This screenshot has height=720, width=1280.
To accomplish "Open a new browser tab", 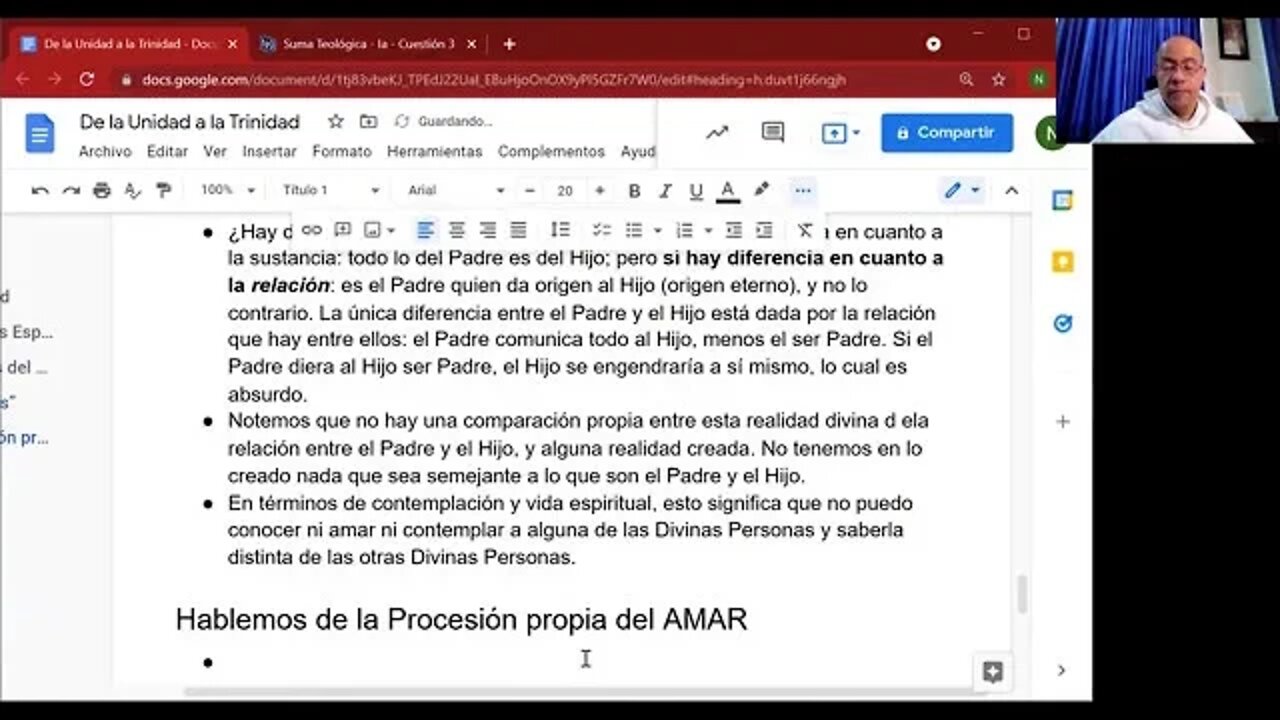I will pos(509,44).
